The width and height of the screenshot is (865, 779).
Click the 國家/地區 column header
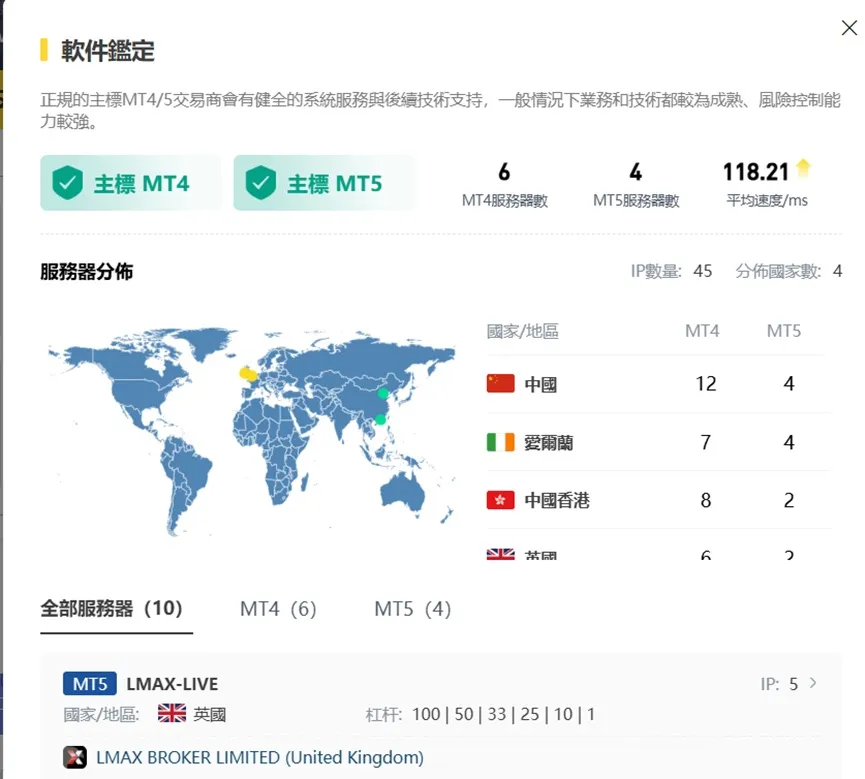[522, 331]
